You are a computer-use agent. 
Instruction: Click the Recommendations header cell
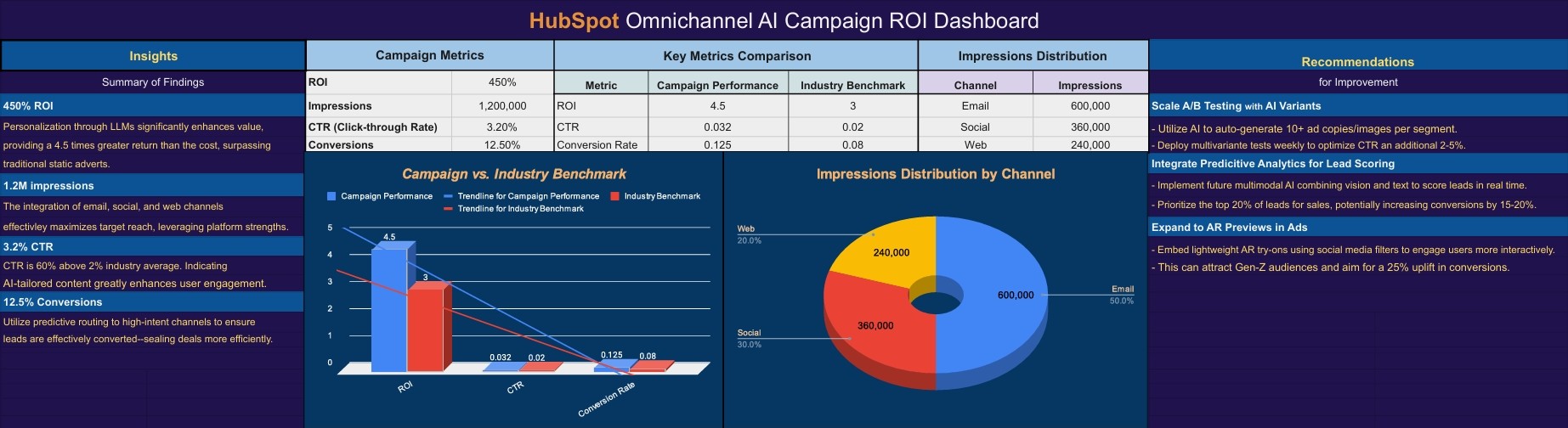click(x=1358, y=56)
